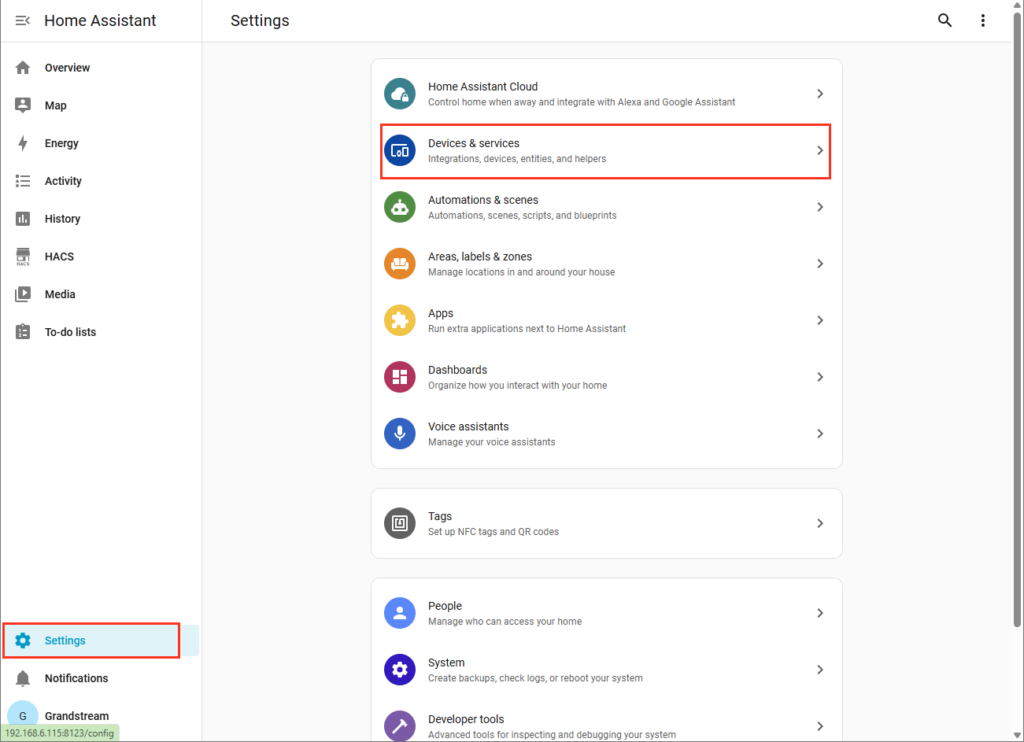Expand Voice assistants row chevron
Image resolution: width=1024 pixels, height=742 pixels.
820,434
